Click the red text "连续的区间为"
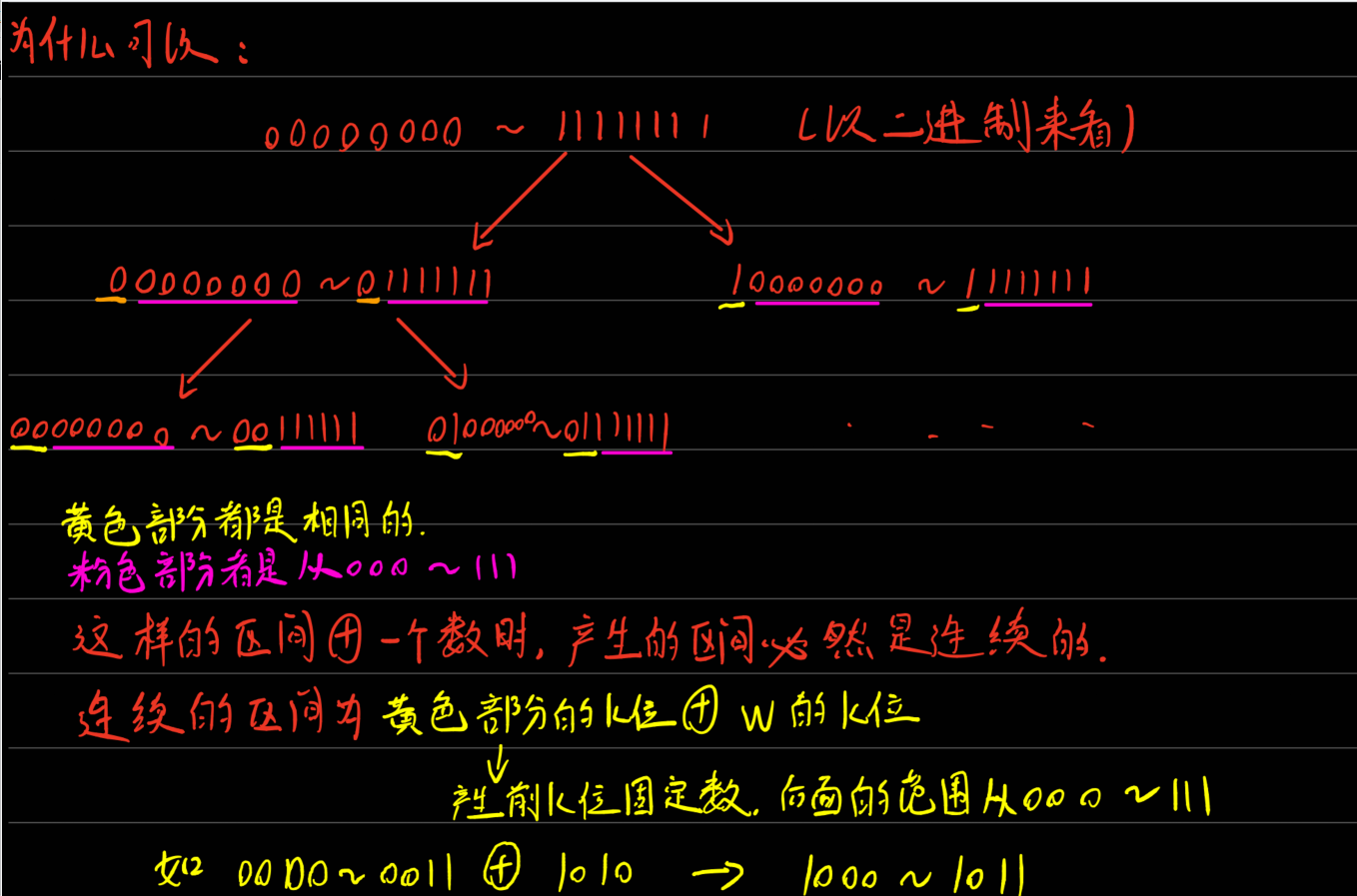This screenshot has height=896, width=1357. pos(219,714)
